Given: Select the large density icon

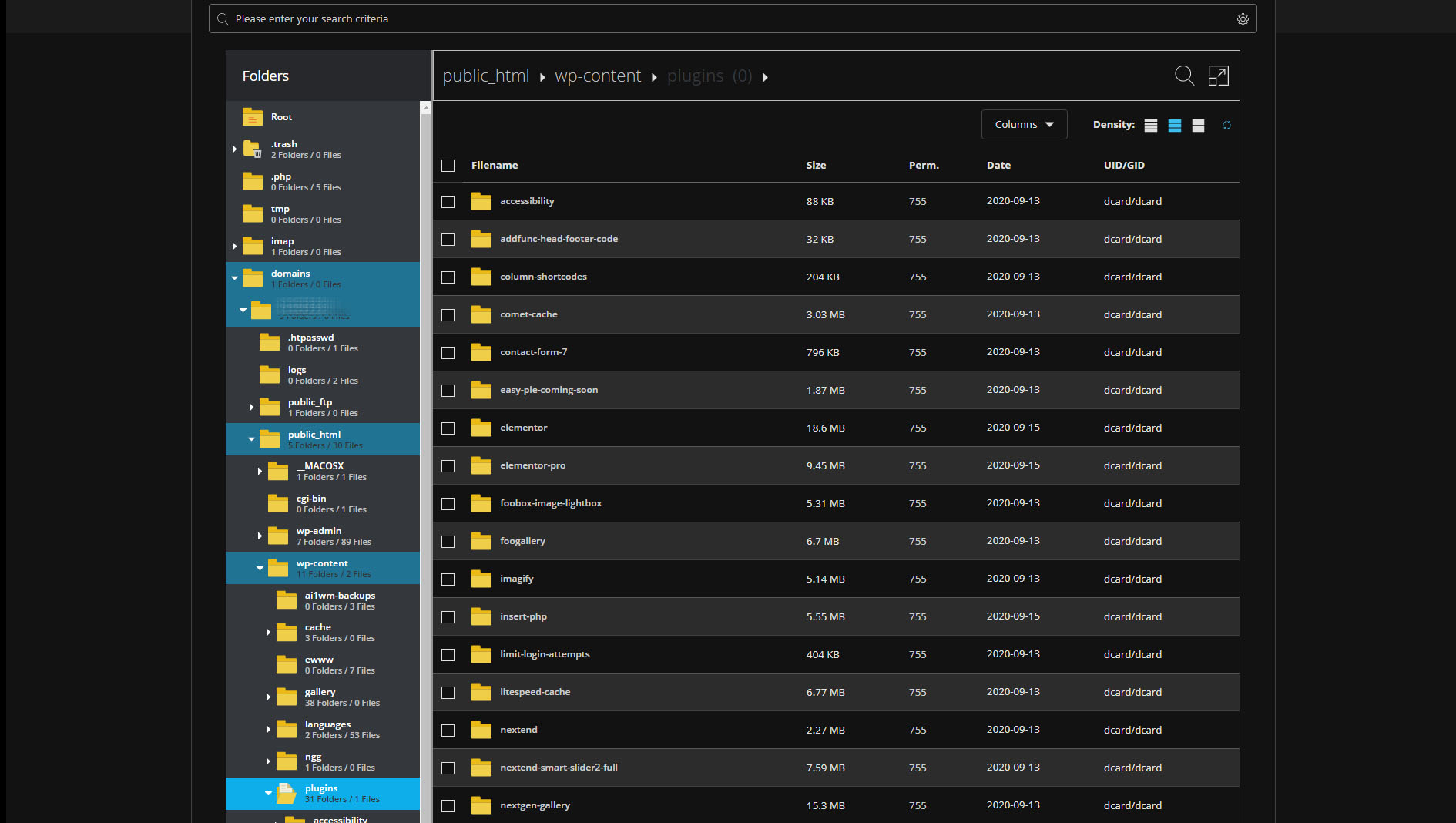Looking at the screenshot, I should tap(1198, 126).
